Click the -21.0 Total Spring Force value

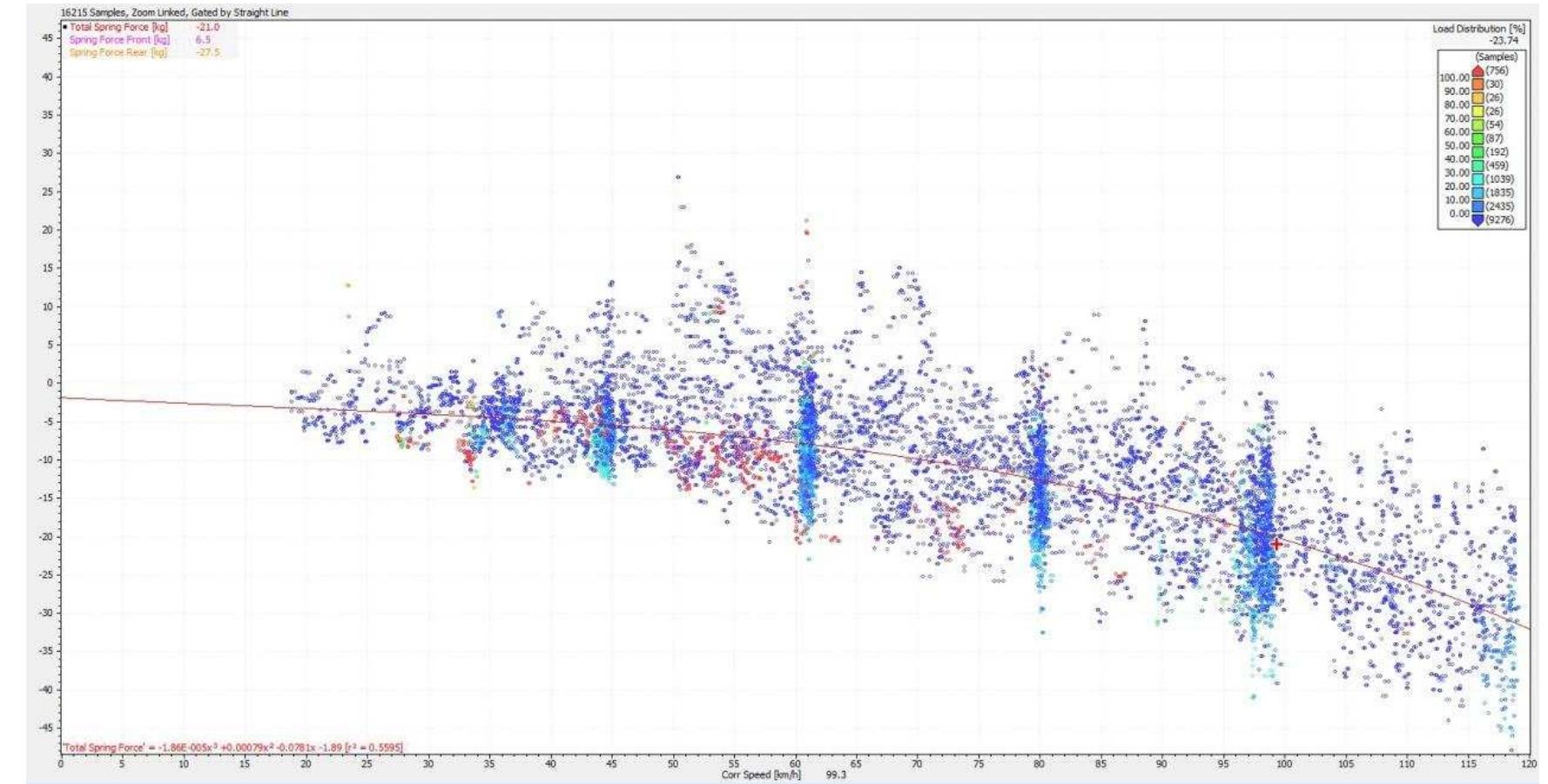click(x=208, y=27)
